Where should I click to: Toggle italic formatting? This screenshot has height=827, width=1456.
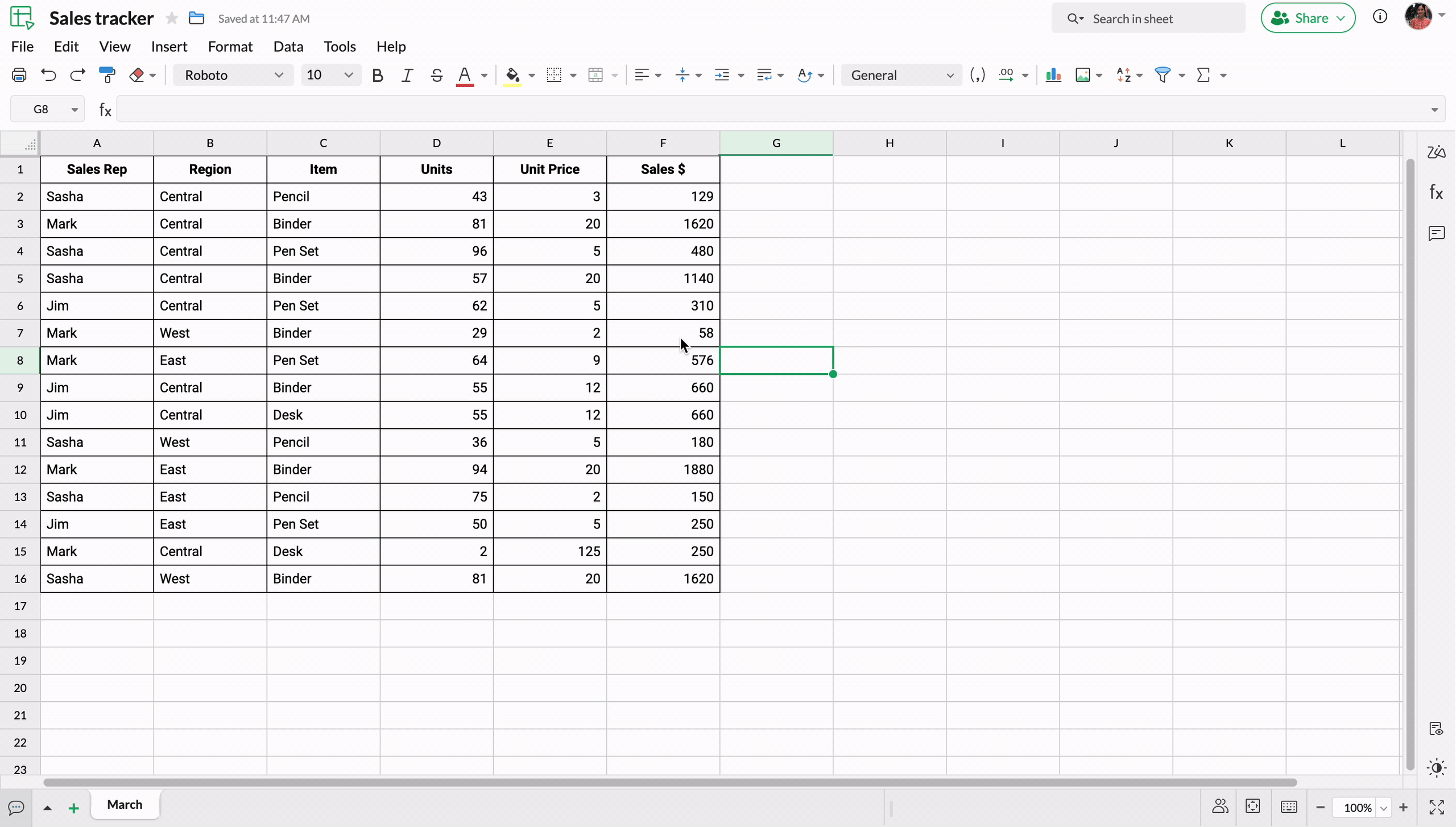pyautogui.click(x=407, y=75)
